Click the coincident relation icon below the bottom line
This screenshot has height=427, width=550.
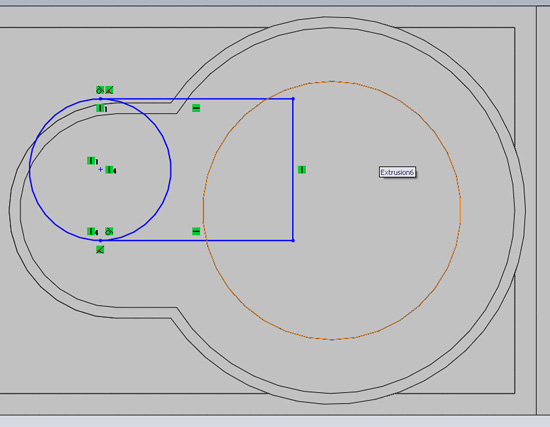coord(100,250)
